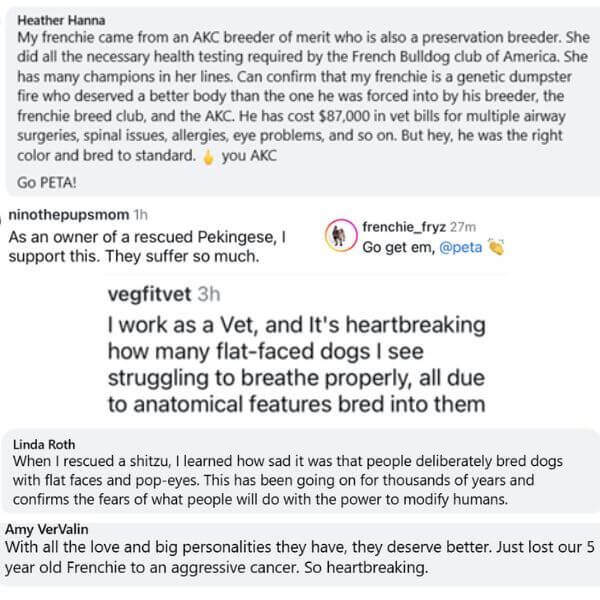Open Linda Roth's profile name

(44, 445)
